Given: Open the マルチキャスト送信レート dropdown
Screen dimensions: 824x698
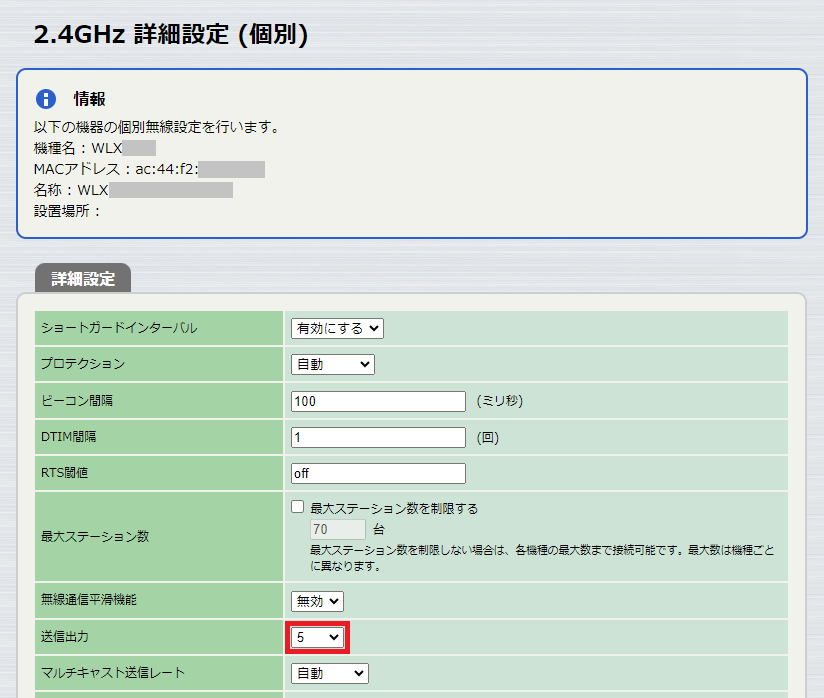Looking at the screenshot, I should (329, 673).
